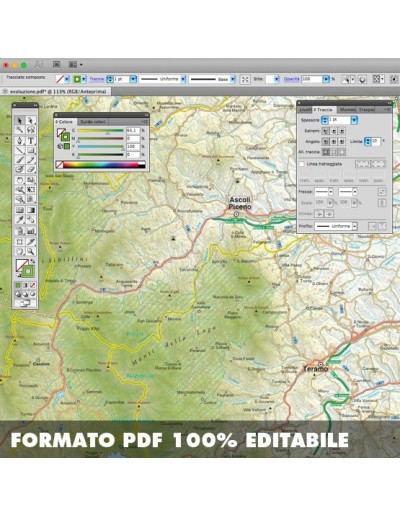Select the Zoom magnifier tool
This screenshot has height=517, width=400.
(31, 251)
